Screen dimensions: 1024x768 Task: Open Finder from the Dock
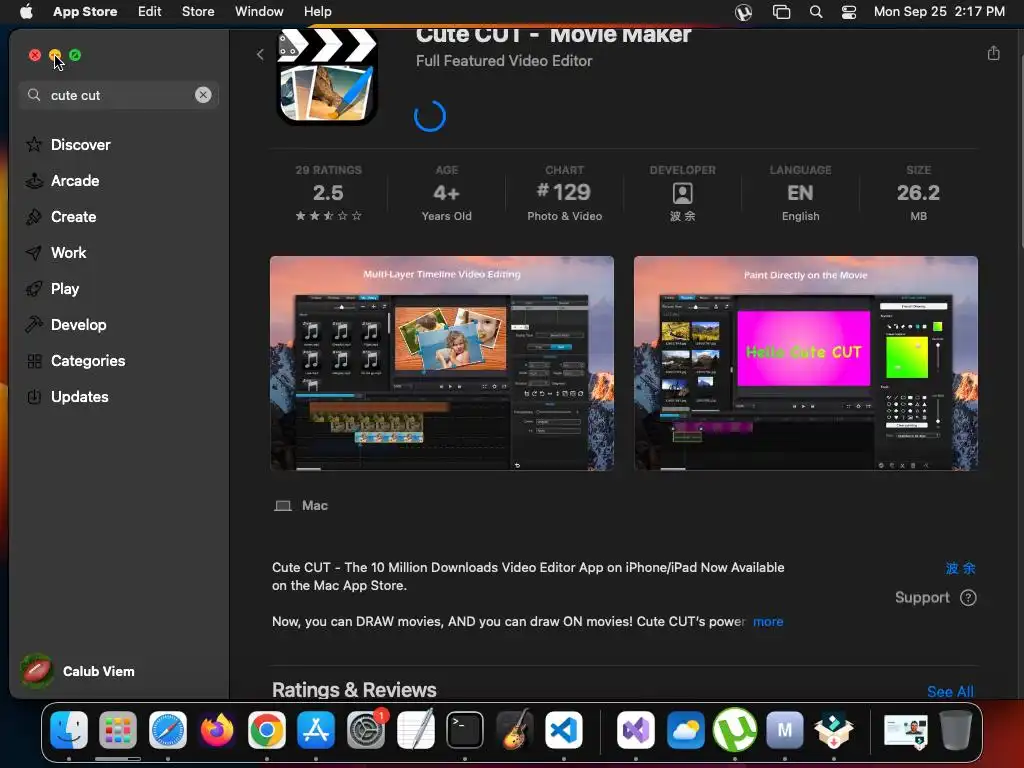[x=69, y=729]
